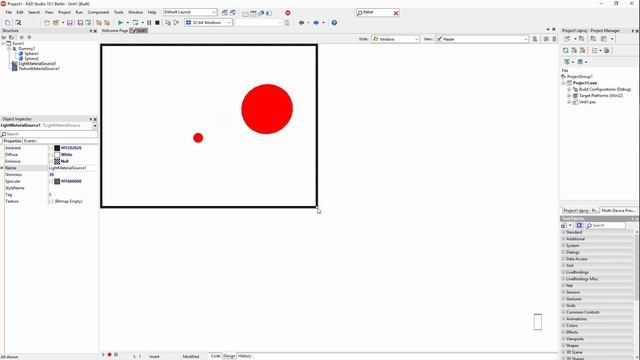Select Unit1.pas in Project Manager

click(x=587, y=102)
